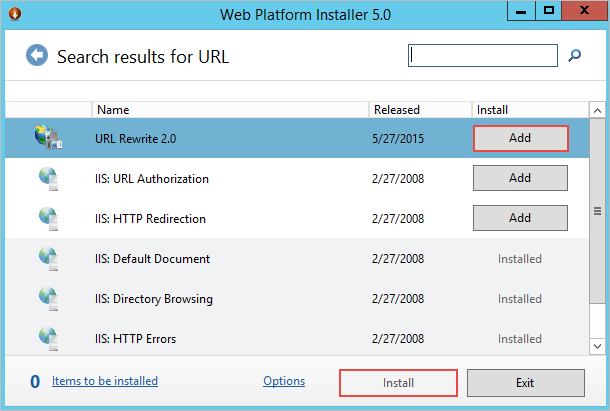The width and height of the screenshot is (610, 411).
Task: Select the IIS: URL Authorization icon
Action: click(x=47, y=179)
